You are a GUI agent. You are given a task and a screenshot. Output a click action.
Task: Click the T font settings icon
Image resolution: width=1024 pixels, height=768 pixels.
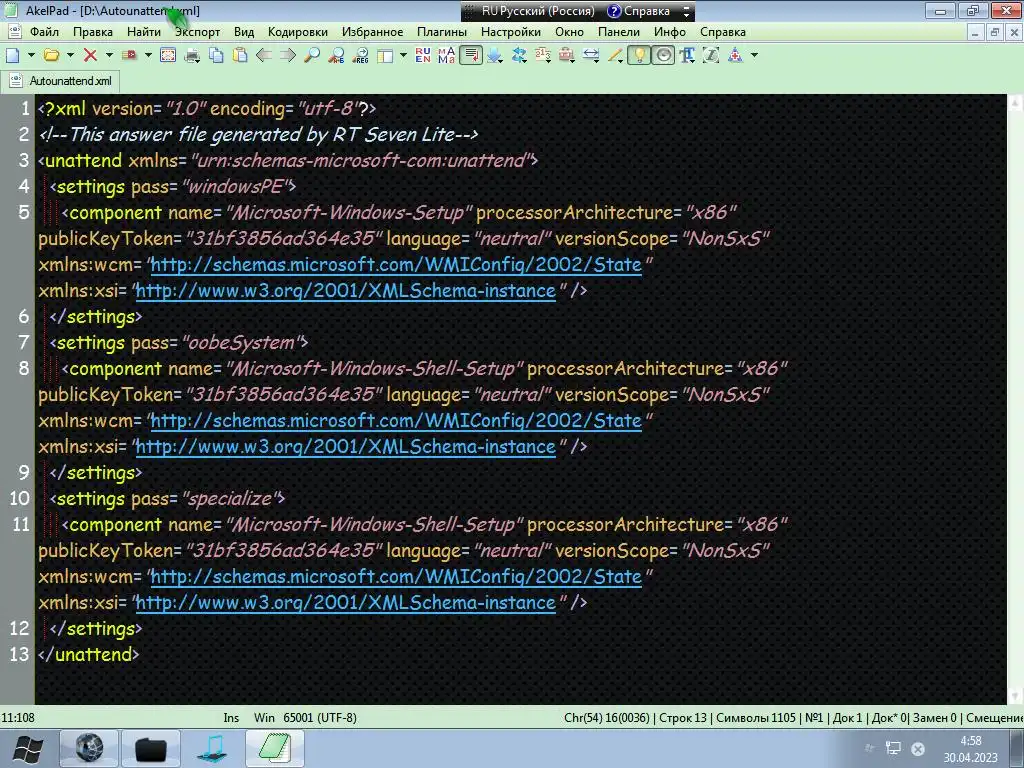[687, 56]
